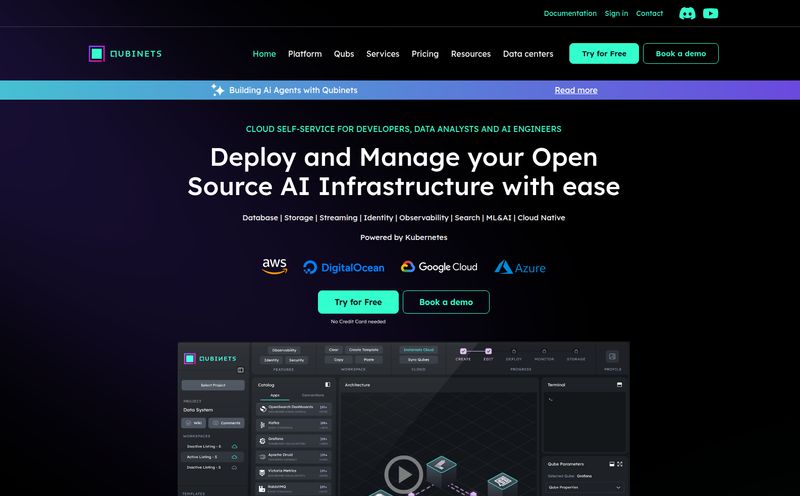Click the Building AI Agents with Qubinets text
Image resolution: width=800 pixels, height=496 pixels.
pyautogui.click(x=293, y=90)
